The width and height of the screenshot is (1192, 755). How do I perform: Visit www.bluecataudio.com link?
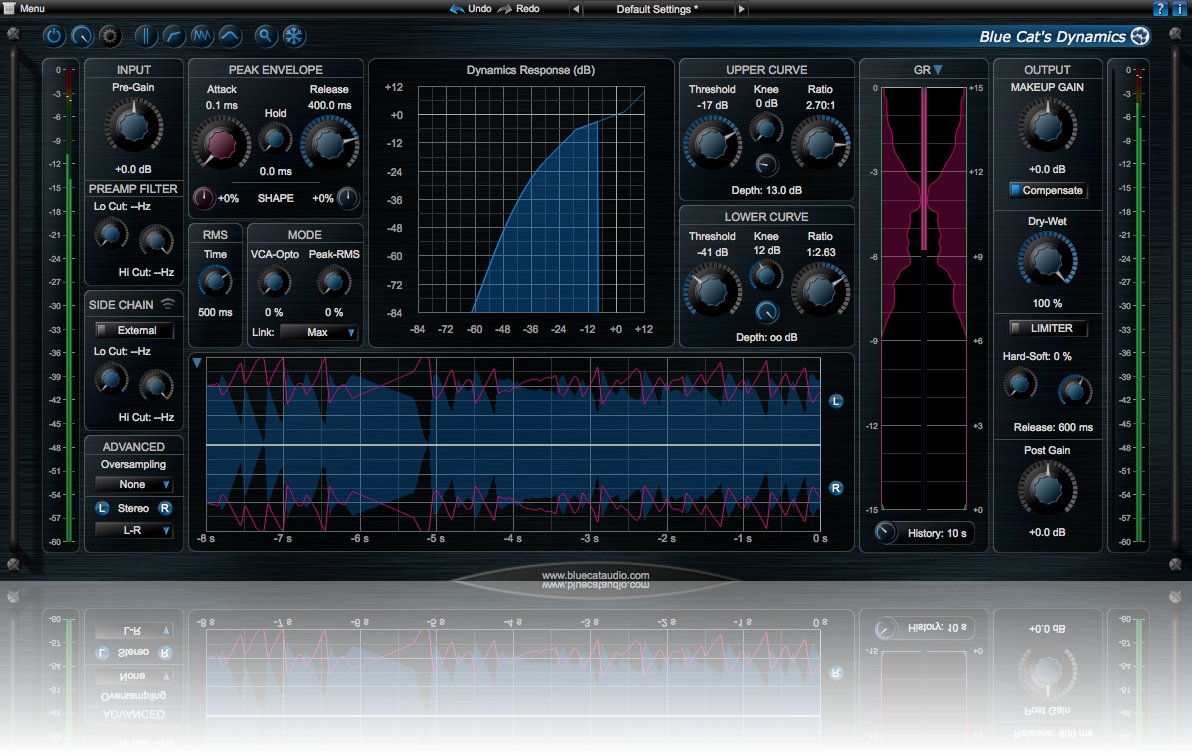coord(595,576)
